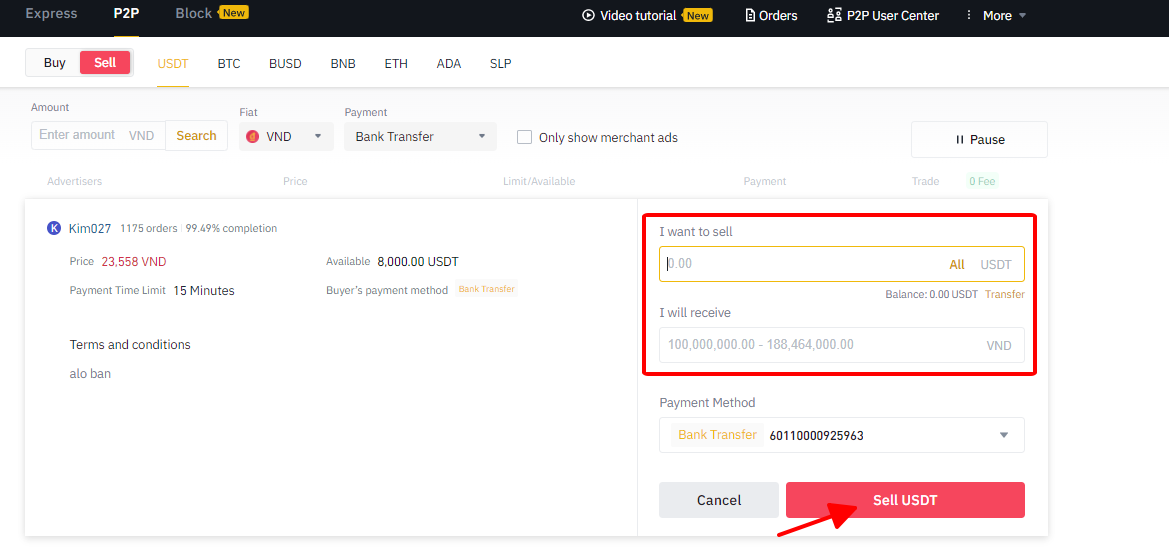Select the P2P tab
The width and height of the screenshot is (1169, 547).
(126, 13)
